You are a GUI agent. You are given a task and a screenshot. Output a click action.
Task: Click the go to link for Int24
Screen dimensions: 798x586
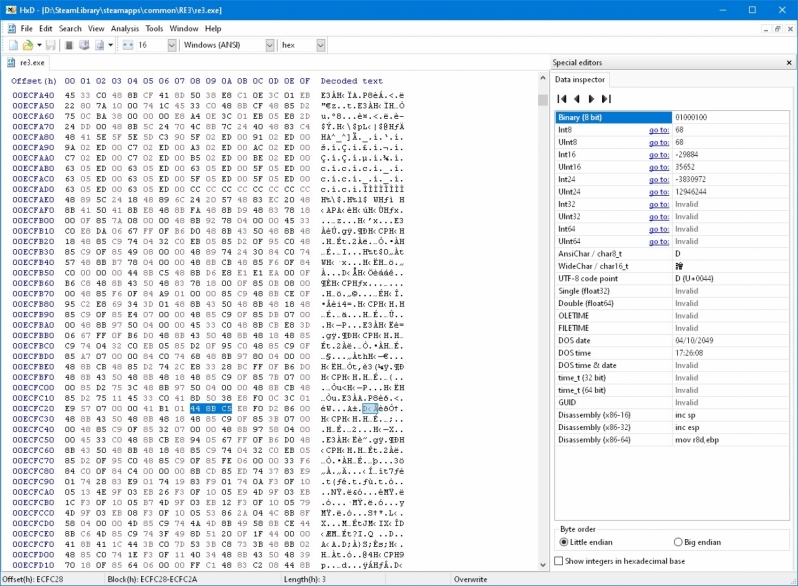659,180
